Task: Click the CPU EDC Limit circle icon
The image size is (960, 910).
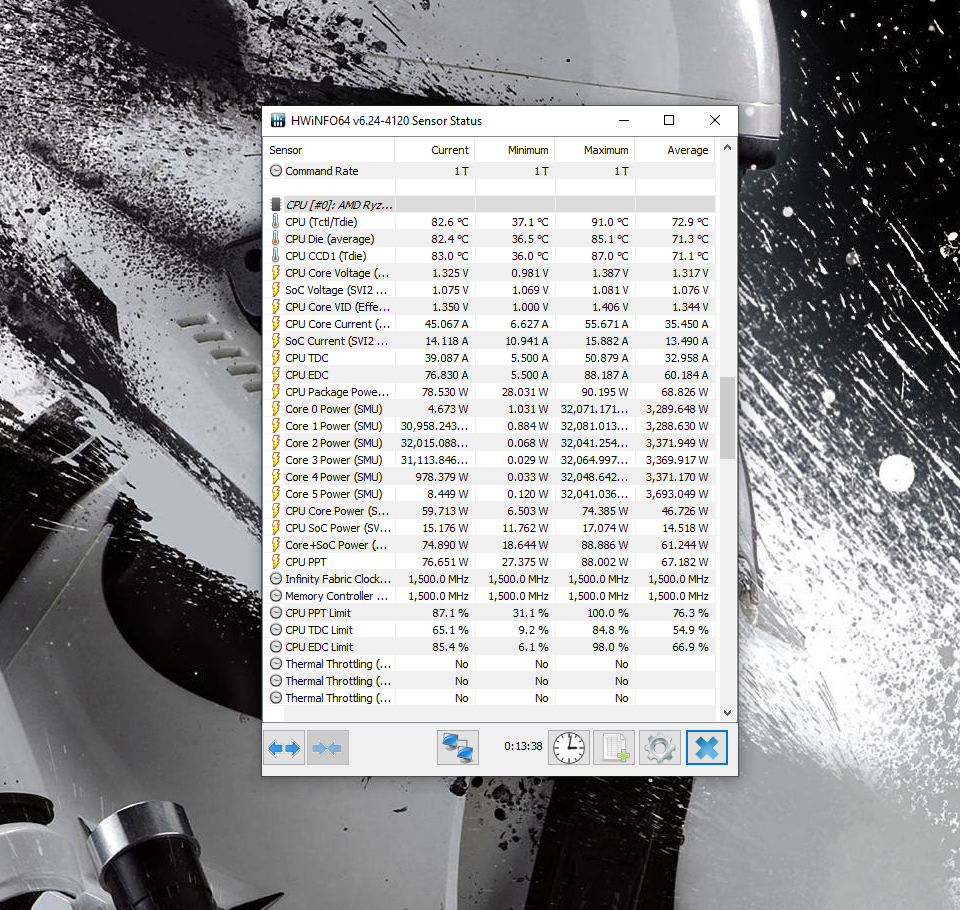Action: tap(276, 647)
